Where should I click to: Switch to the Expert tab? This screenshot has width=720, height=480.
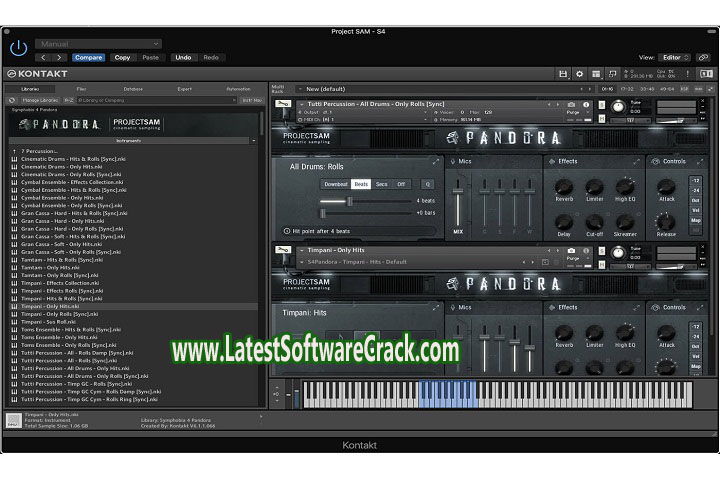(185, 89)
